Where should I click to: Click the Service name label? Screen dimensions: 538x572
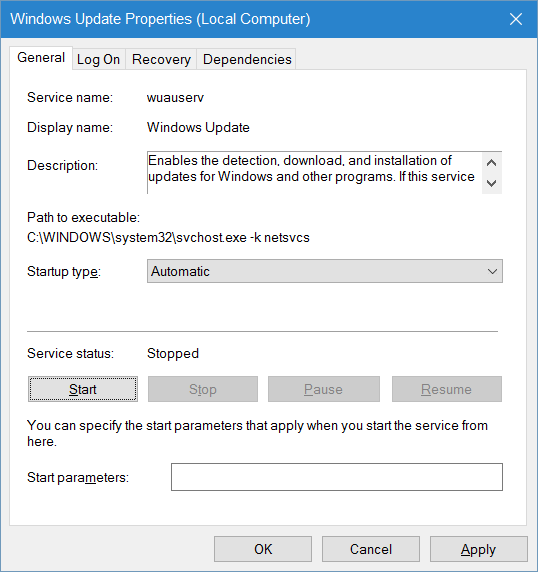click(70, 98)
